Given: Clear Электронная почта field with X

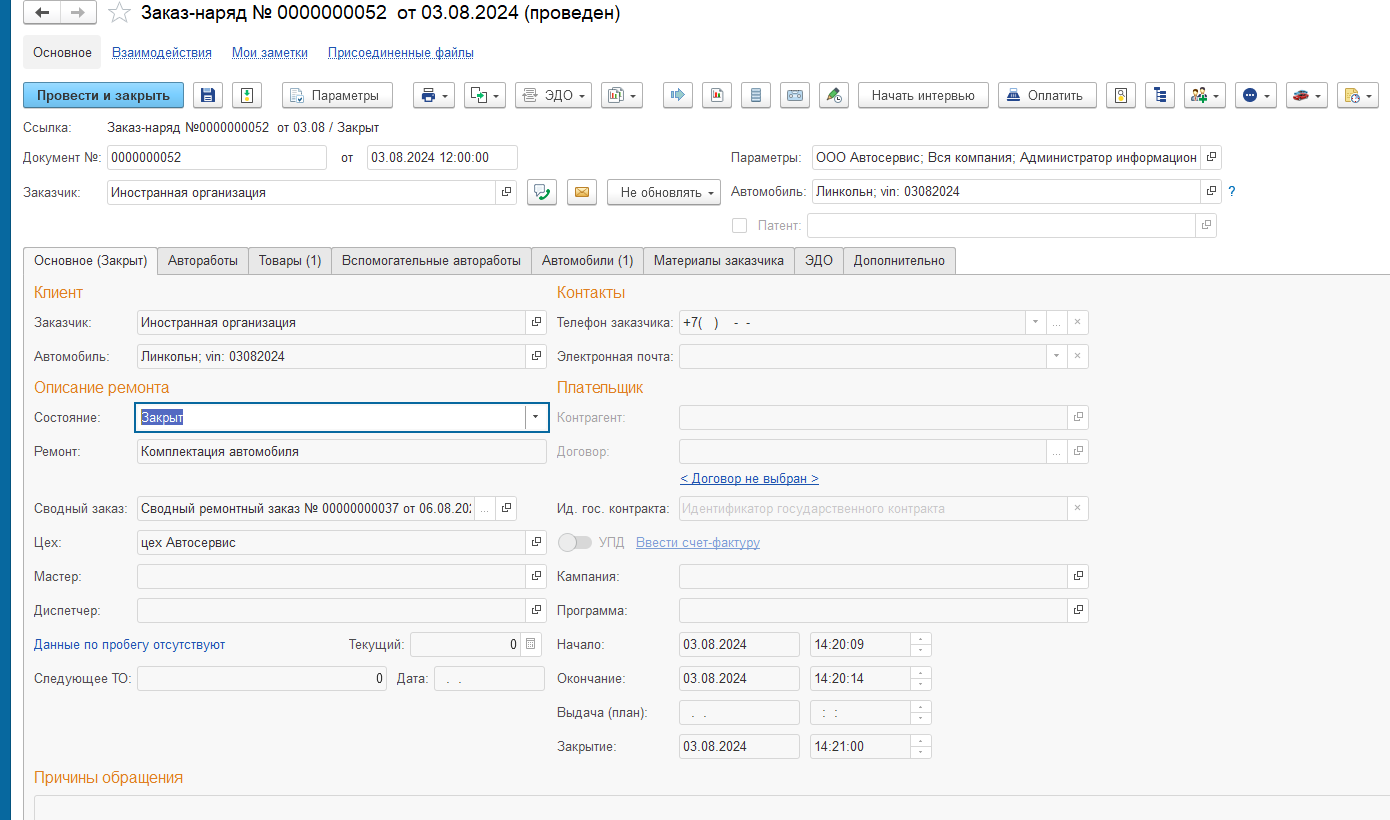Looking at the screenshot, I should click(x=1077, y=357).
